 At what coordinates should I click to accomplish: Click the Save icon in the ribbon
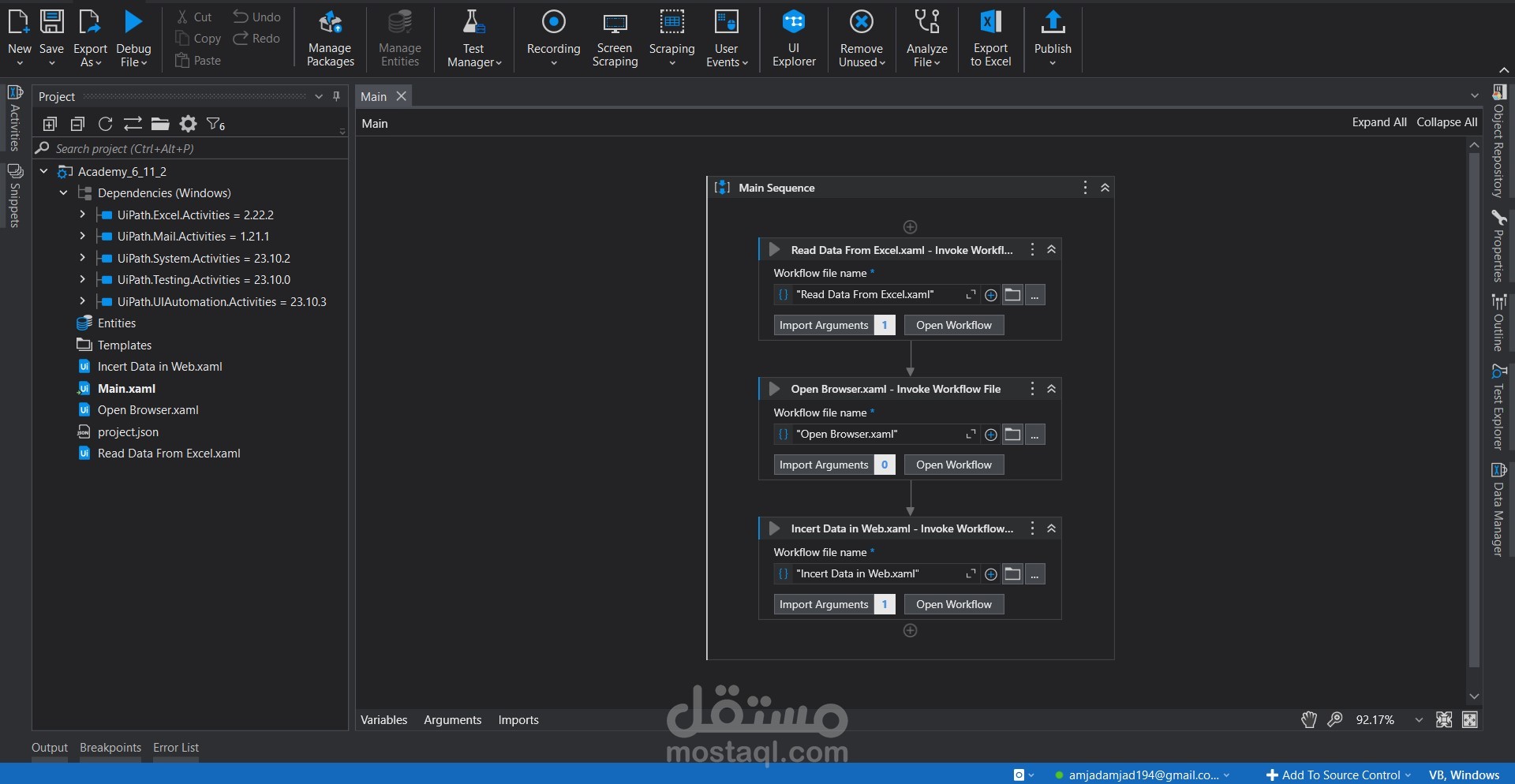coord(51,22)
